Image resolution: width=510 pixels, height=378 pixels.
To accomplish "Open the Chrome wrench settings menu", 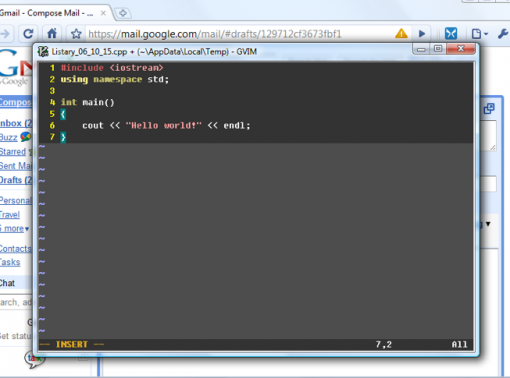I will coord(502,34).
